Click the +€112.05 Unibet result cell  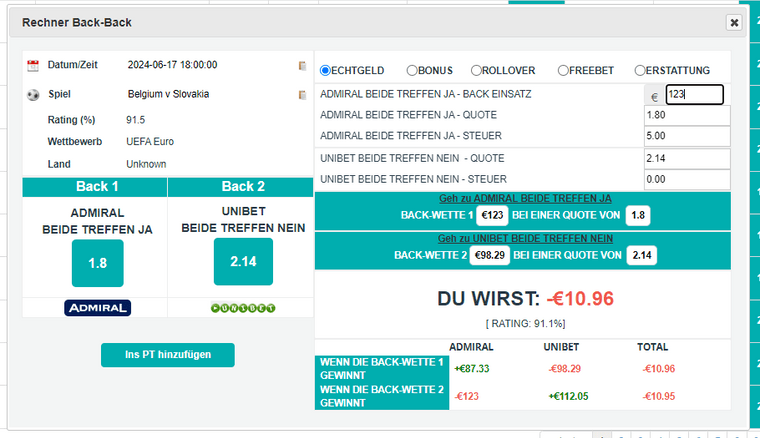pyautogui.click(x=568, y=396)
